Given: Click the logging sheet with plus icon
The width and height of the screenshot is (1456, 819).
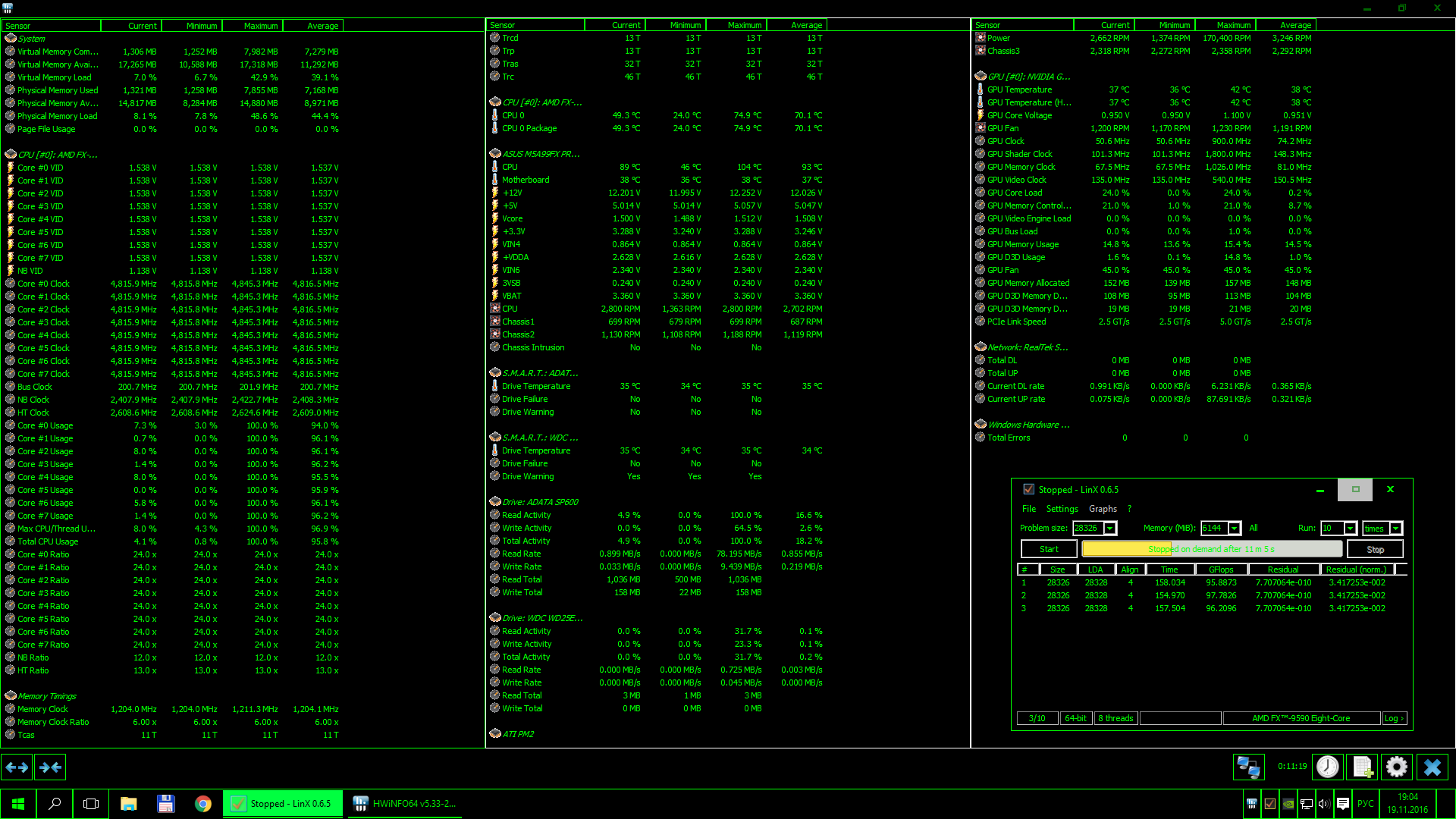Looking at the screenshot, I should tap(1363, 767).
